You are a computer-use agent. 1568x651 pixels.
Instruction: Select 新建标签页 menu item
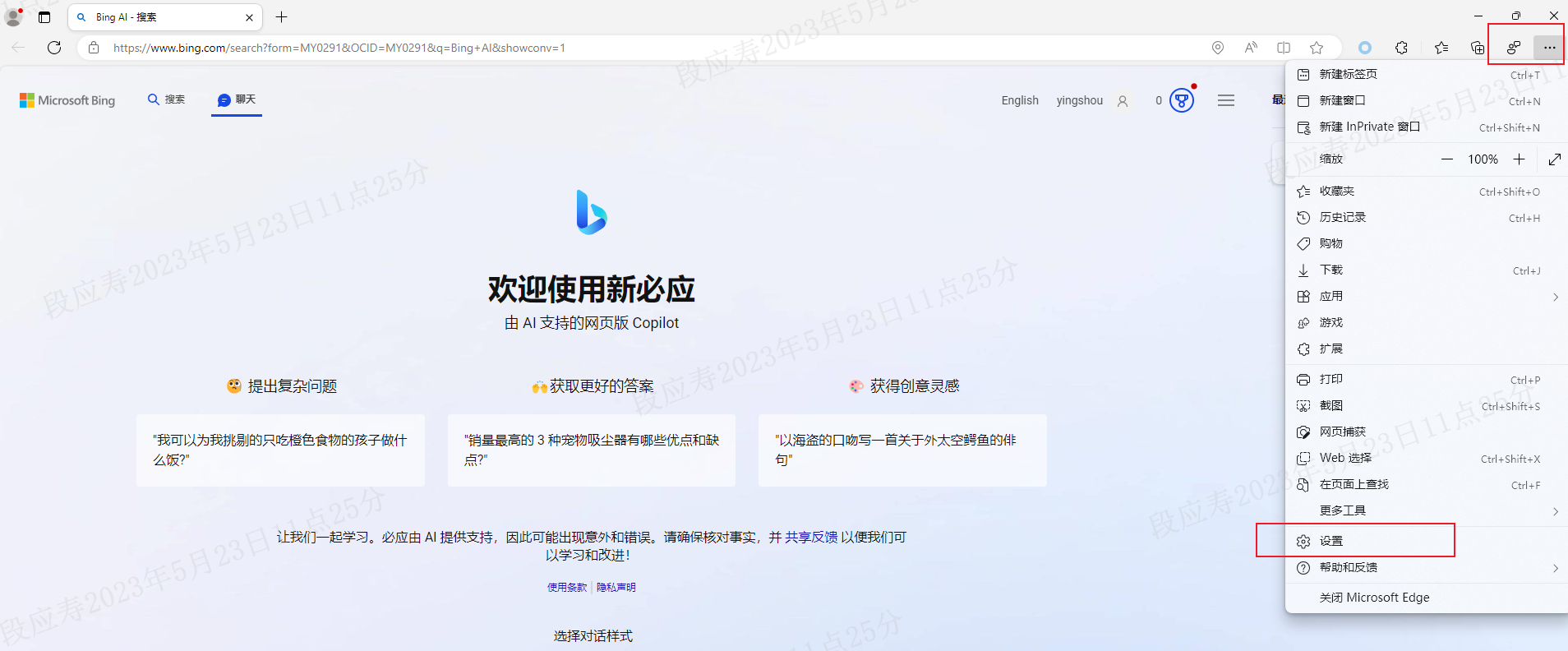pyautogui.click(x=1427, y=74)
